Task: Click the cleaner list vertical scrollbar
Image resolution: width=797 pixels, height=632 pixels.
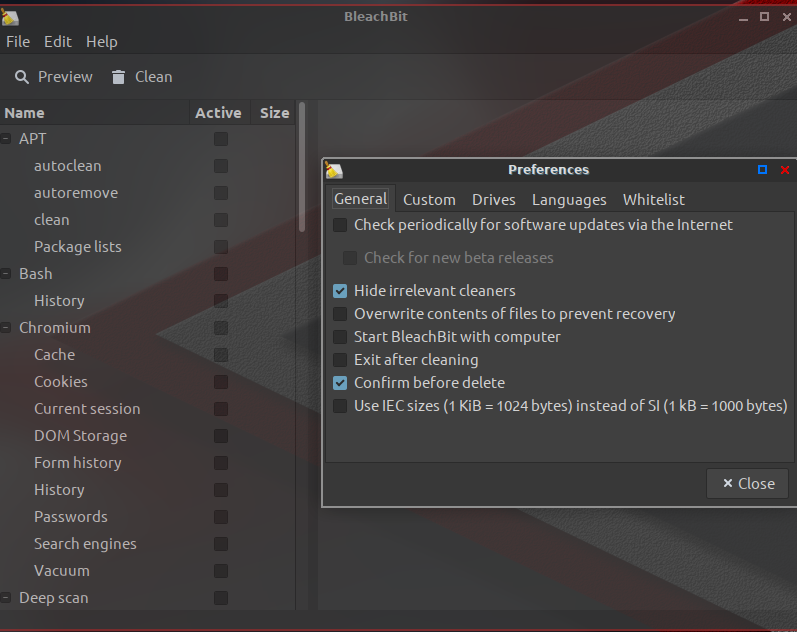Action: (302, 167)
